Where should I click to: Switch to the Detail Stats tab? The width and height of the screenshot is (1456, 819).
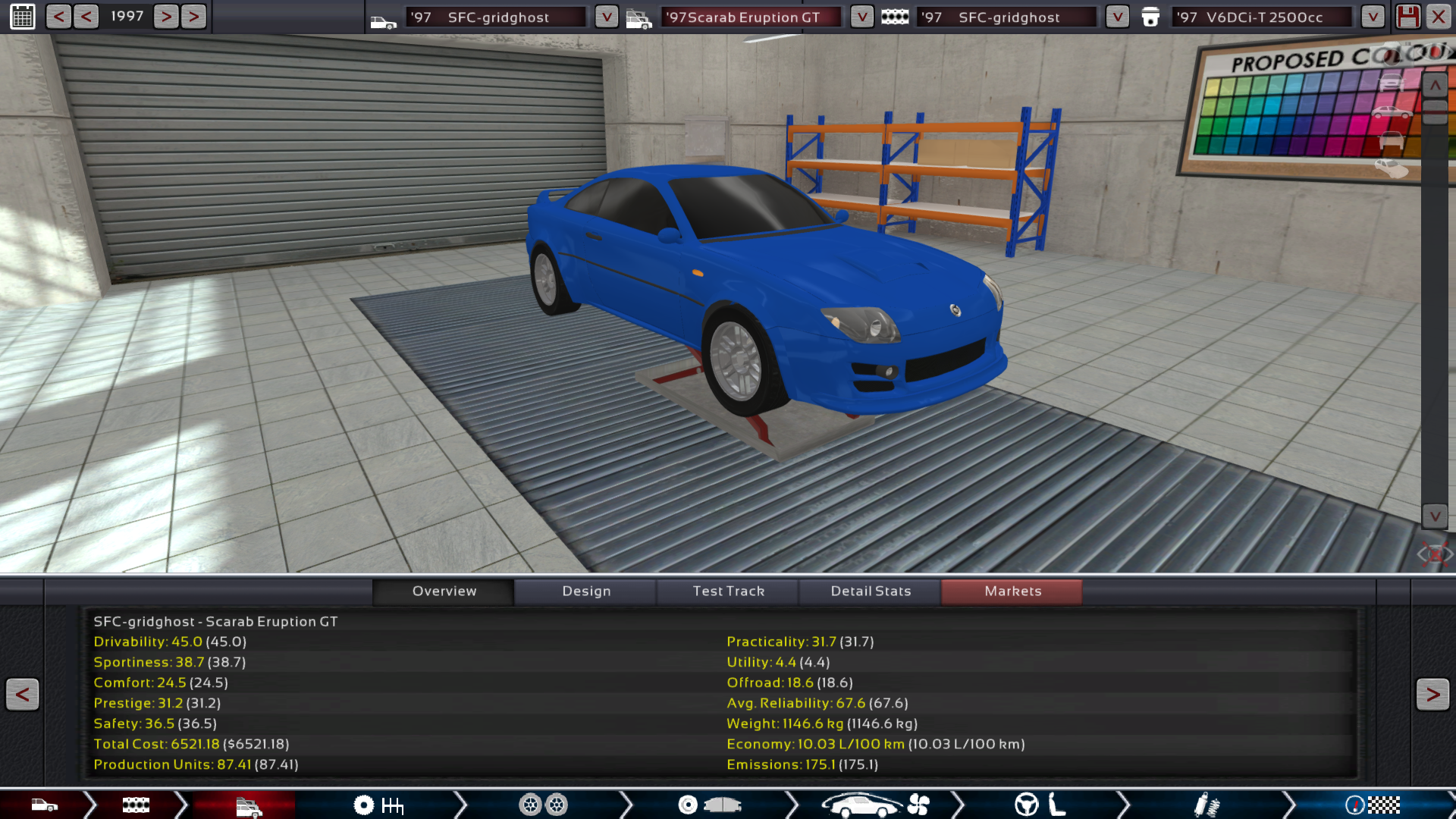click(871, 591)
